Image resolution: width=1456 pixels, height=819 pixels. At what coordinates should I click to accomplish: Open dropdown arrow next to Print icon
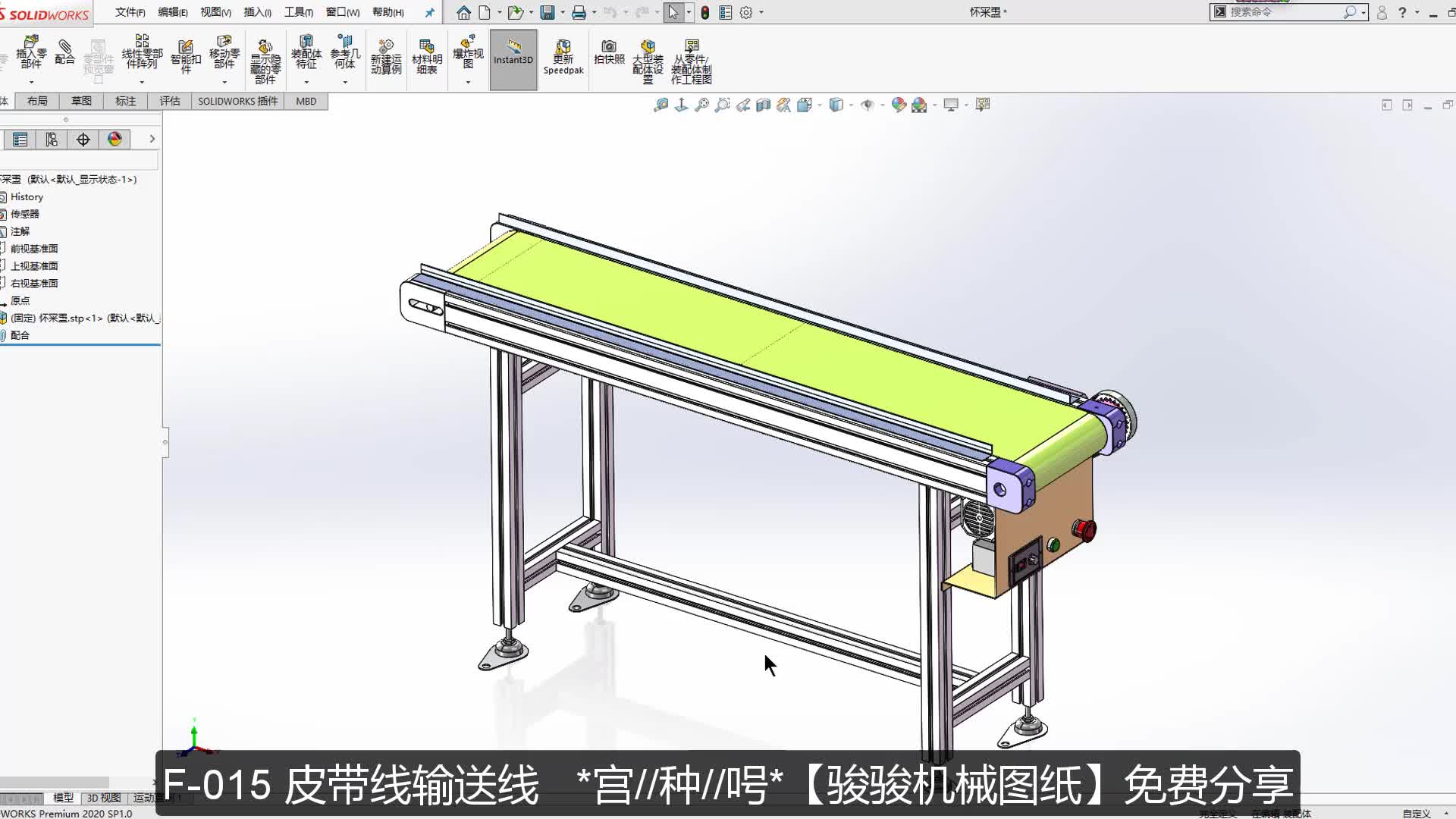[594, 12]
